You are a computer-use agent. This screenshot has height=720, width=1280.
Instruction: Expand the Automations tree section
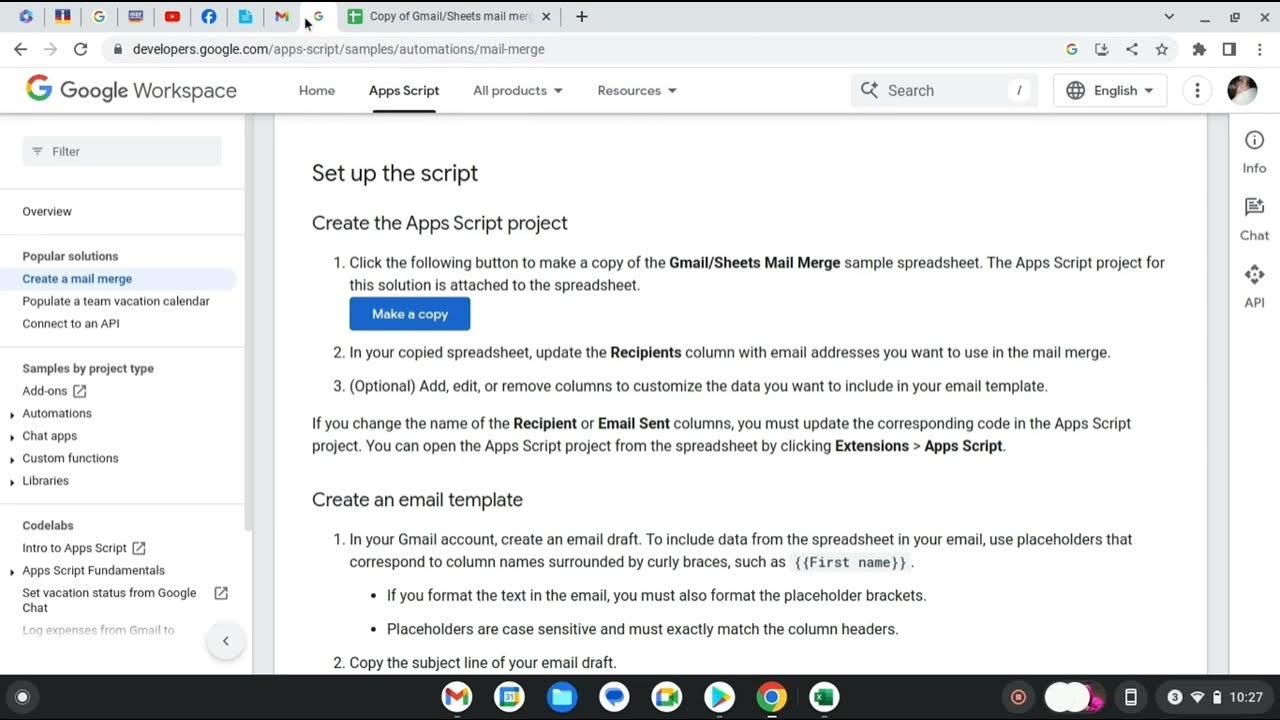[x=12, y=414]
